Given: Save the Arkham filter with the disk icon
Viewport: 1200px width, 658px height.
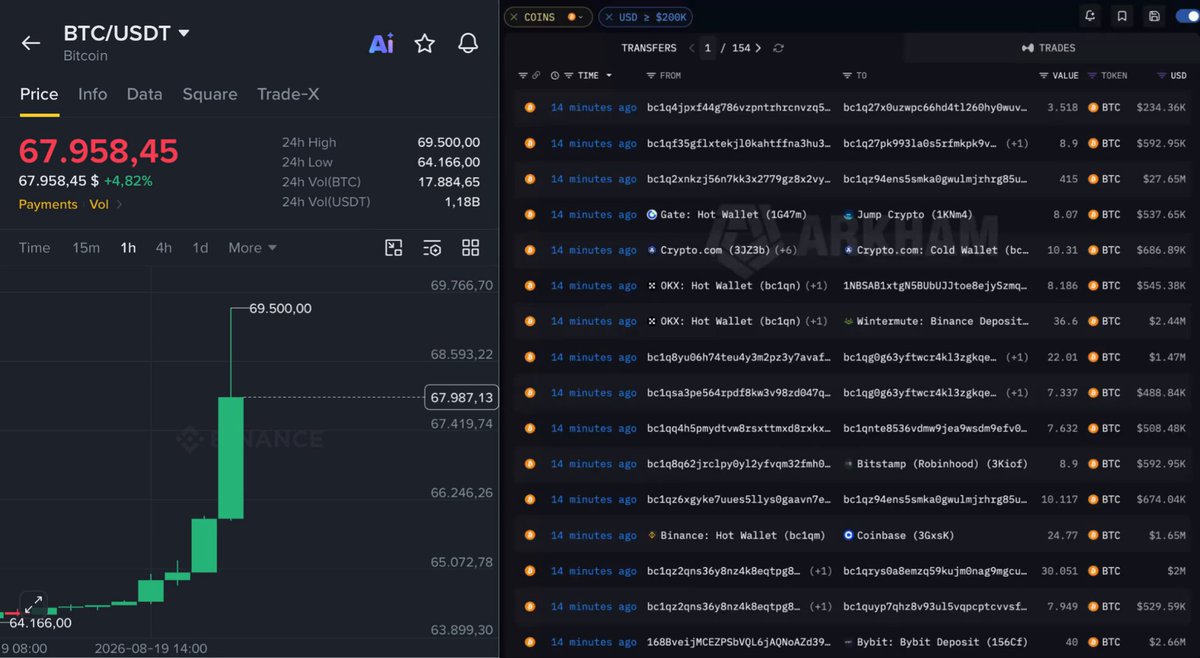Looking at the screenshot, I should pyautogui.click(x=1154, y=16).
